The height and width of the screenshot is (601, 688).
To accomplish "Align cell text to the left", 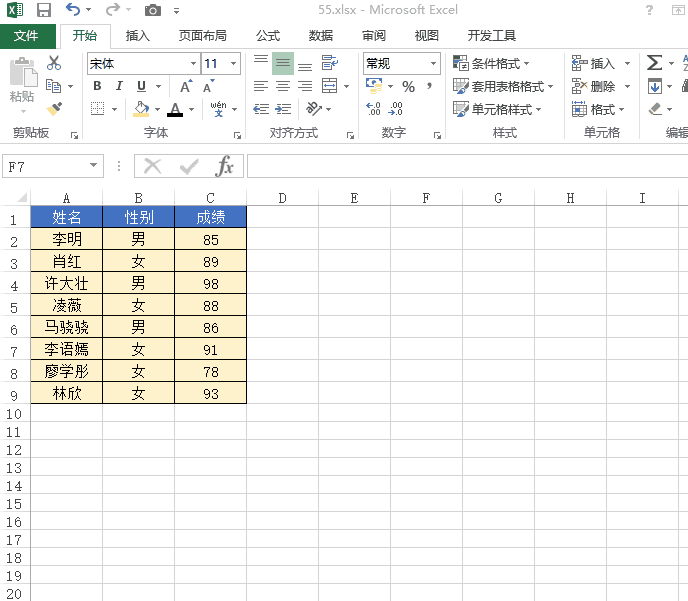I will click(x=261, y=86).
